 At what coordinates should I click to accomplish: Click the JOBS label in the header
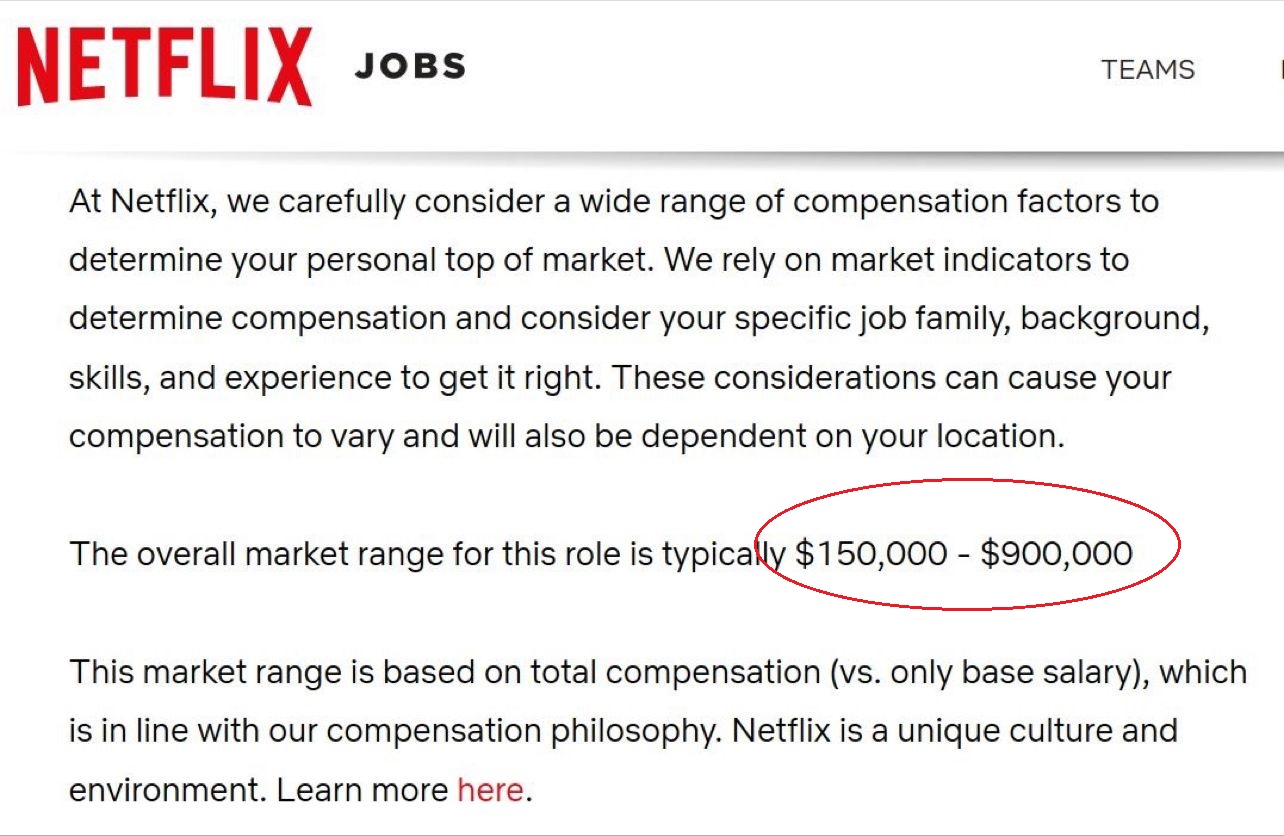point(410,67)
